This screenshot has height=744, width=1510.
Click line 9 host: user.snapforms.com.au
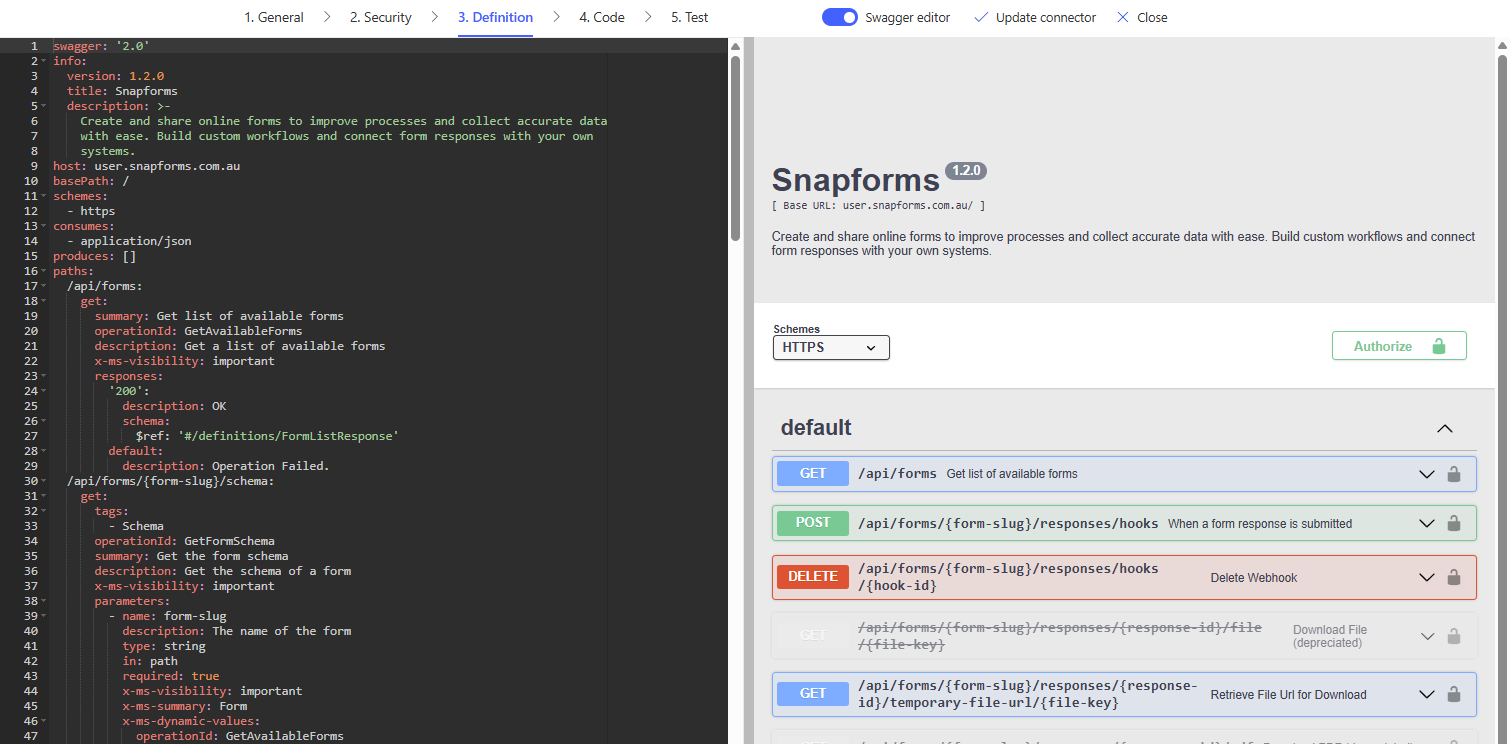click(147, 166)
